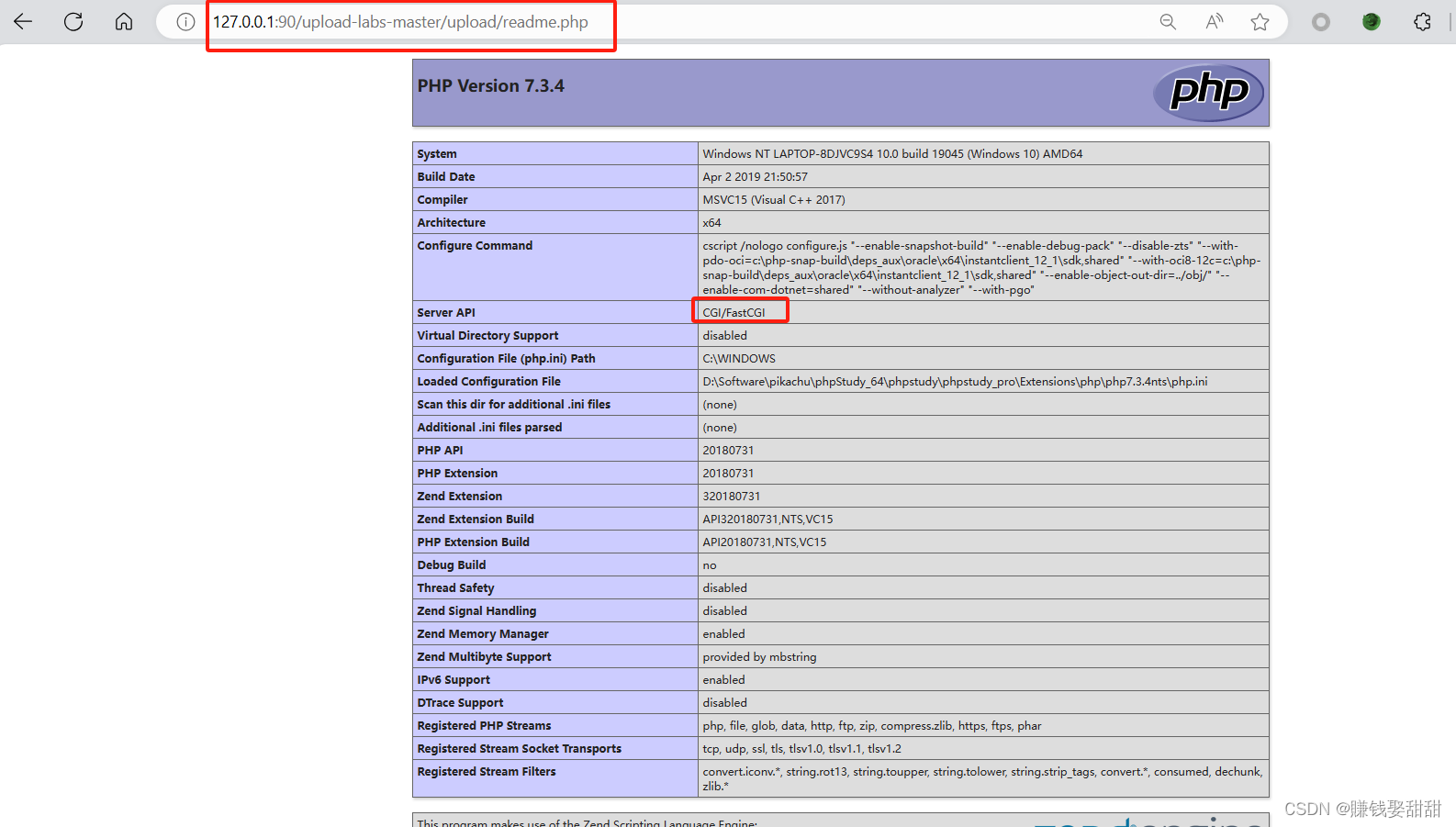Select the 'Zend Extension' label
The image size is (1456, 827).
click(x=460, y=497)
